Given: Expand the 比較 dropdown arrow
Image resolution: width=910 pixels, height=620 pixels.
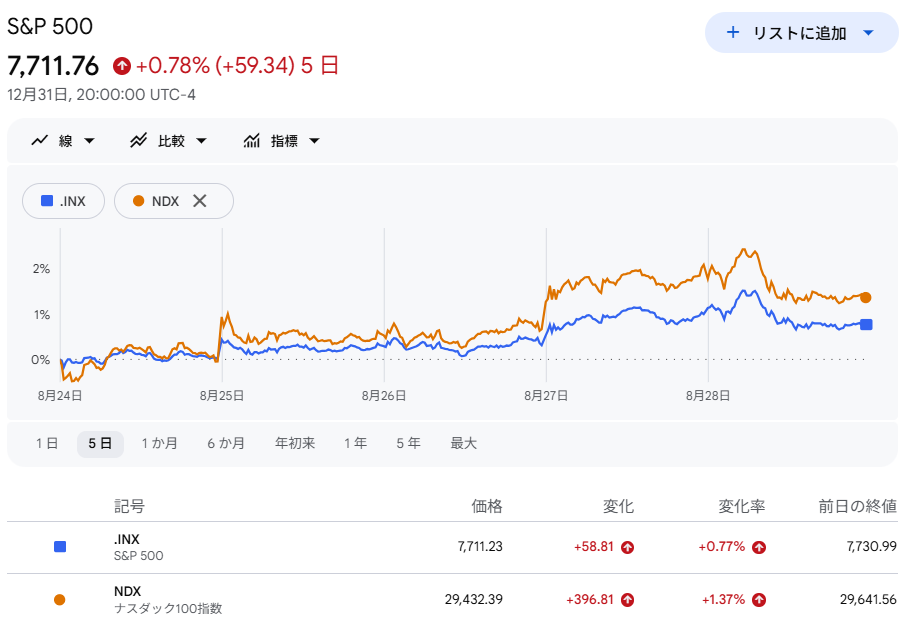Looking at the screenshot, I should (x=201, y=141).
